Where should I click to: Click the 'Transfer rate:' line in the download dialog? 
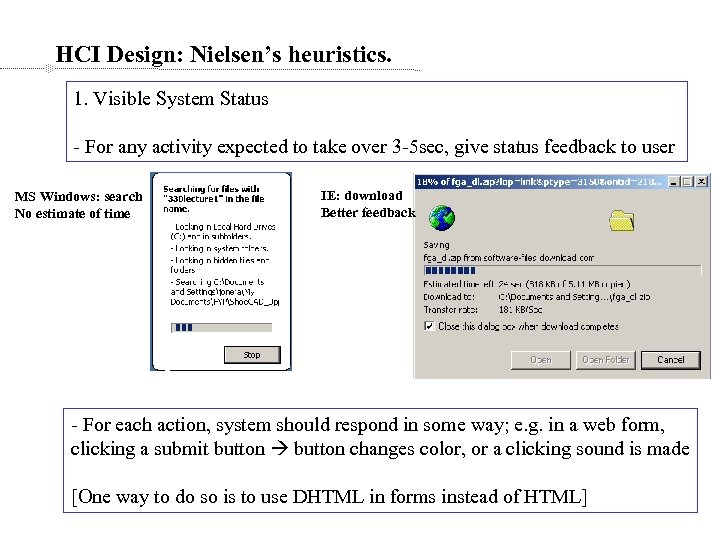coord(483,309)
